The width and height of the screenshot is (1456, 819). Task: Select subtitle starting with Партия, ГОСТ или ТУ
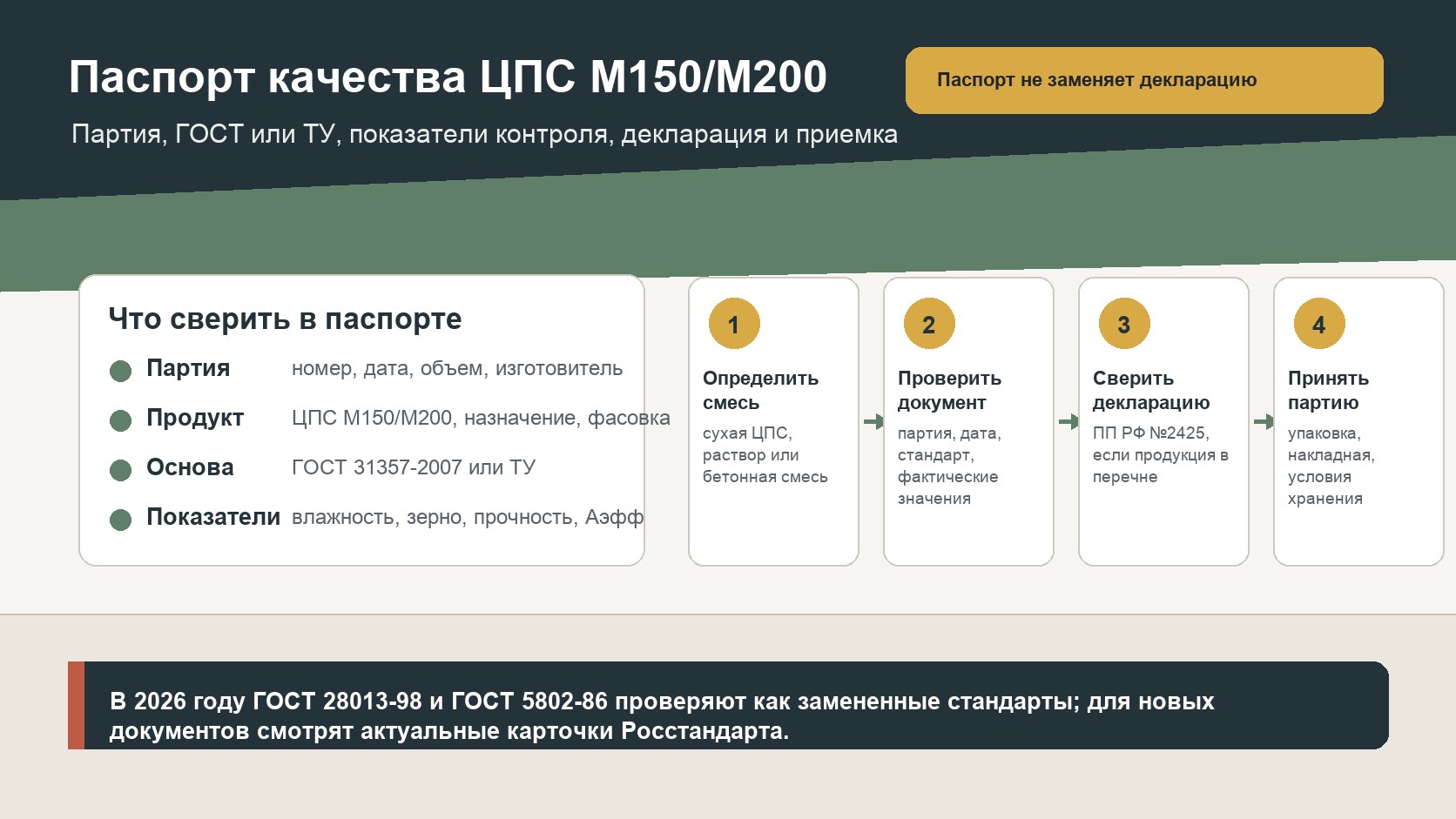point(484,134)
